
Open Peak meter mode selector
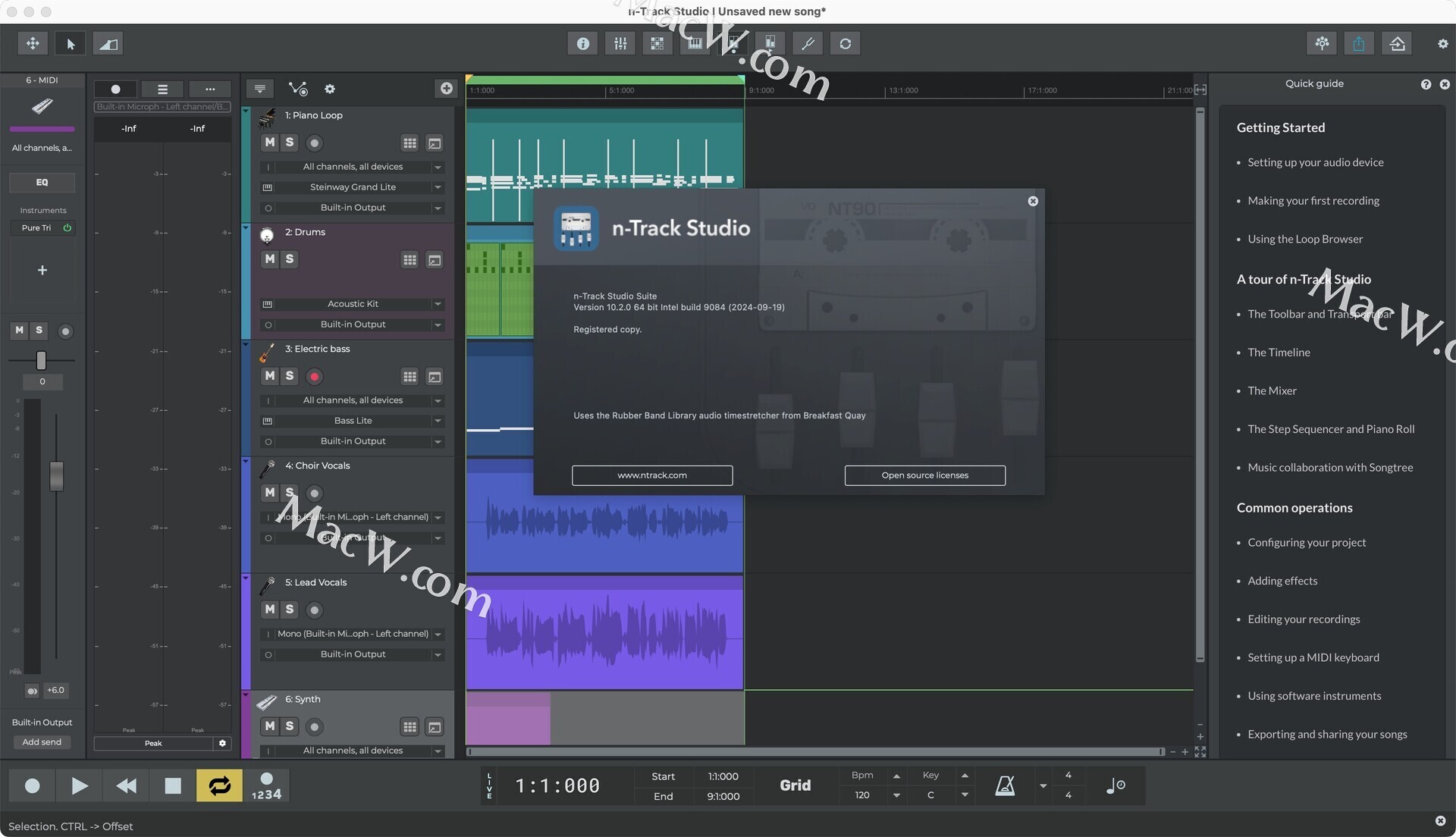coord(153,744)
